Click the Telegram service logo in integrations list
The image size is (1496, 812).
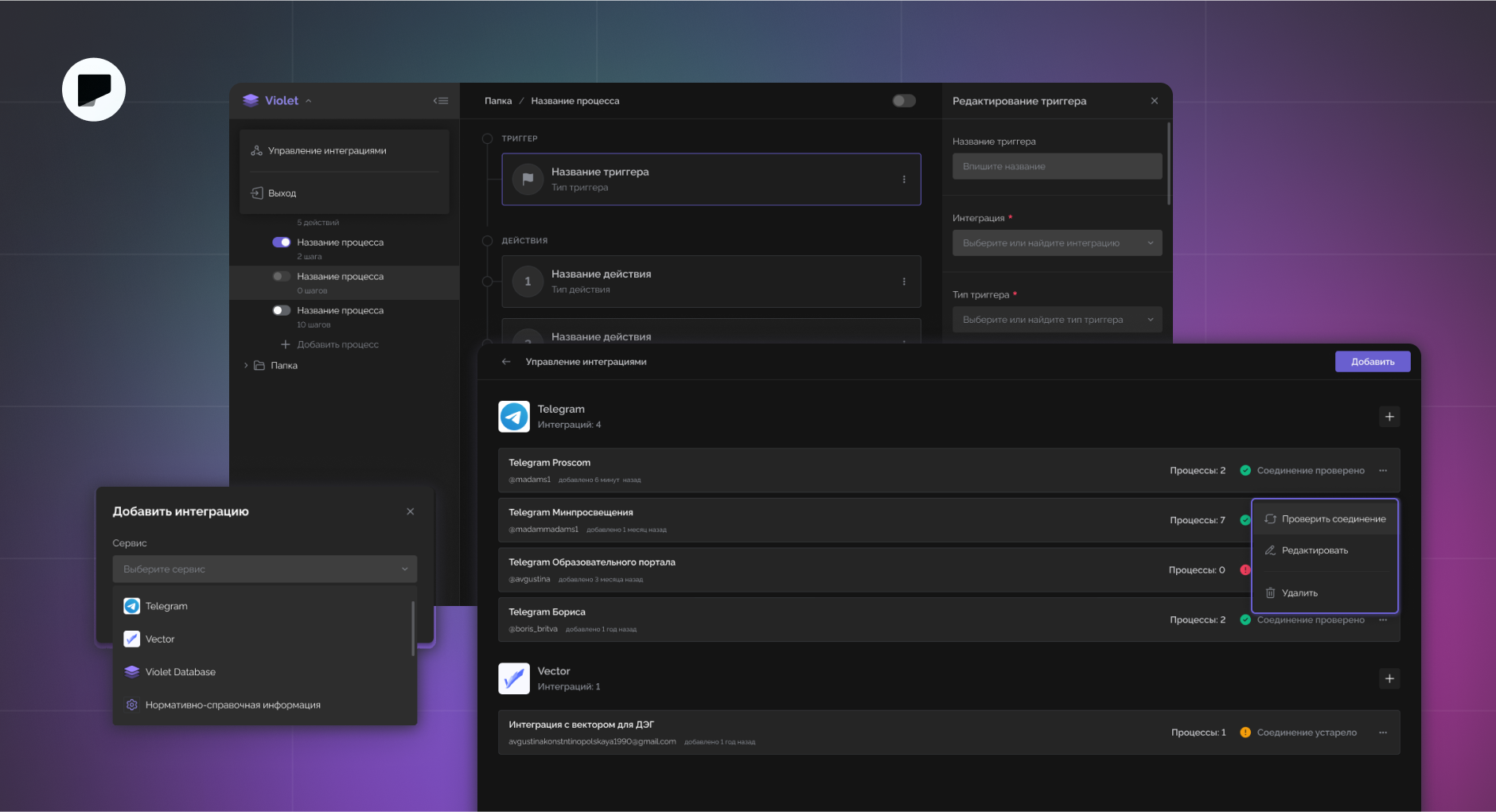tap(514, 417)
